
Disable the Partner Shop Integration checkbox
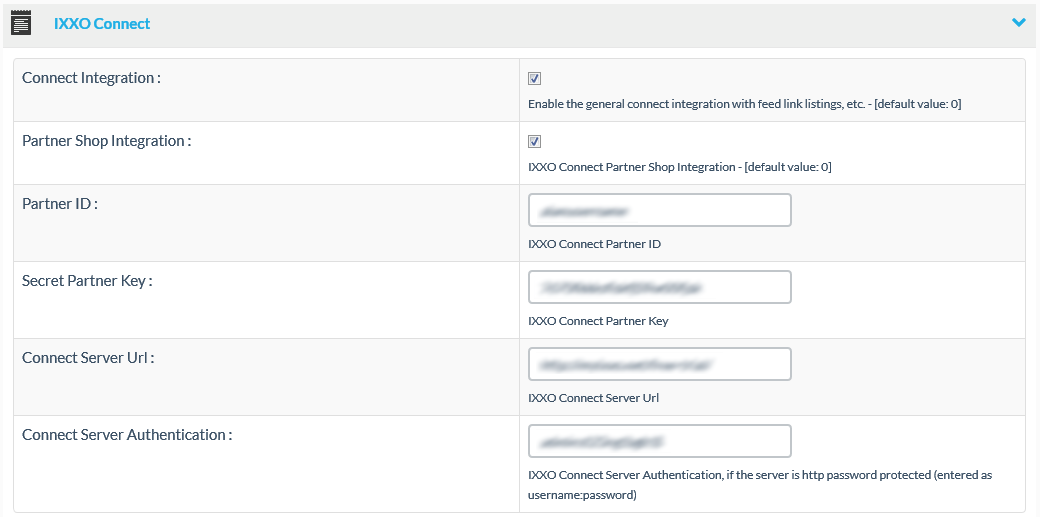[535, 142]
